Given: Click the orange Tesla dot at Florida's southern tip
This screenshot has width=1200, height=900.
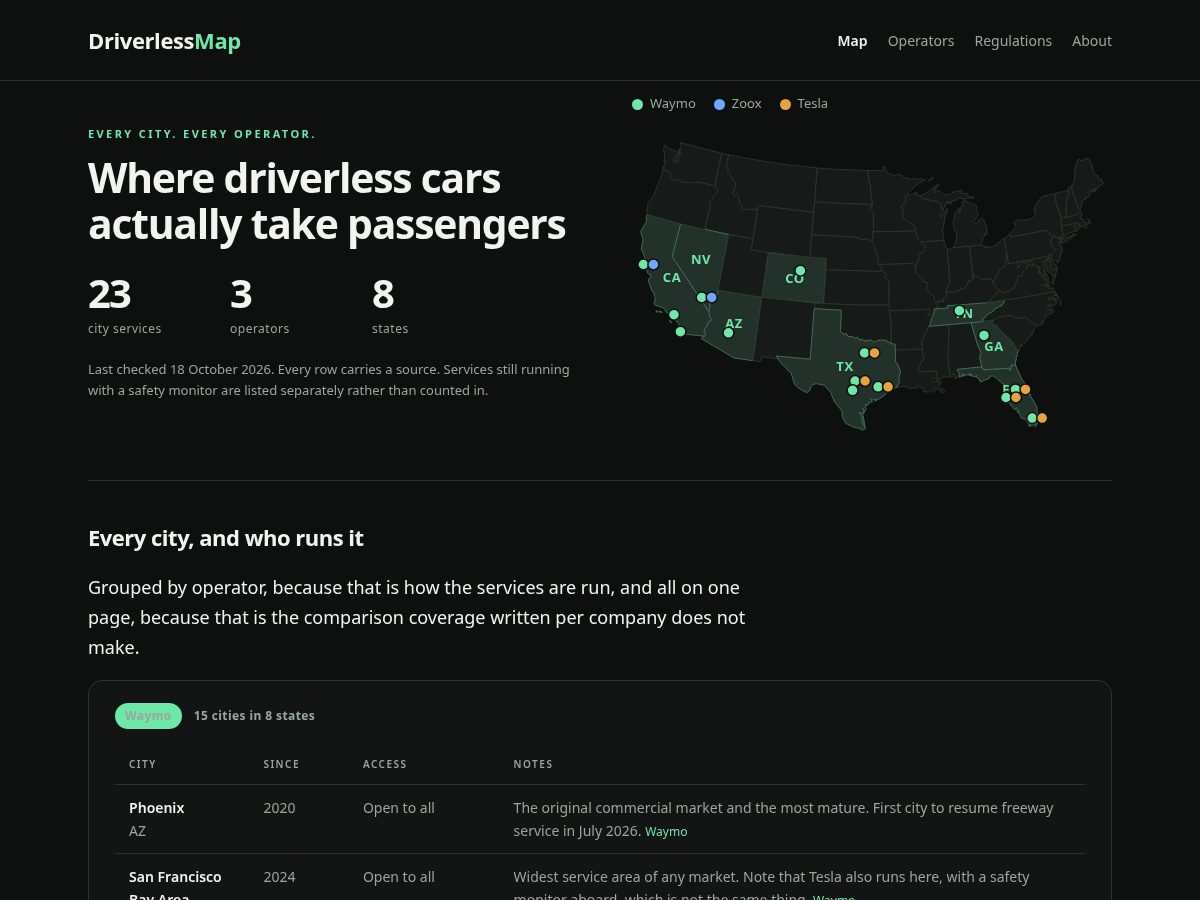Looking at the screenshot, I should [1042, 418].
